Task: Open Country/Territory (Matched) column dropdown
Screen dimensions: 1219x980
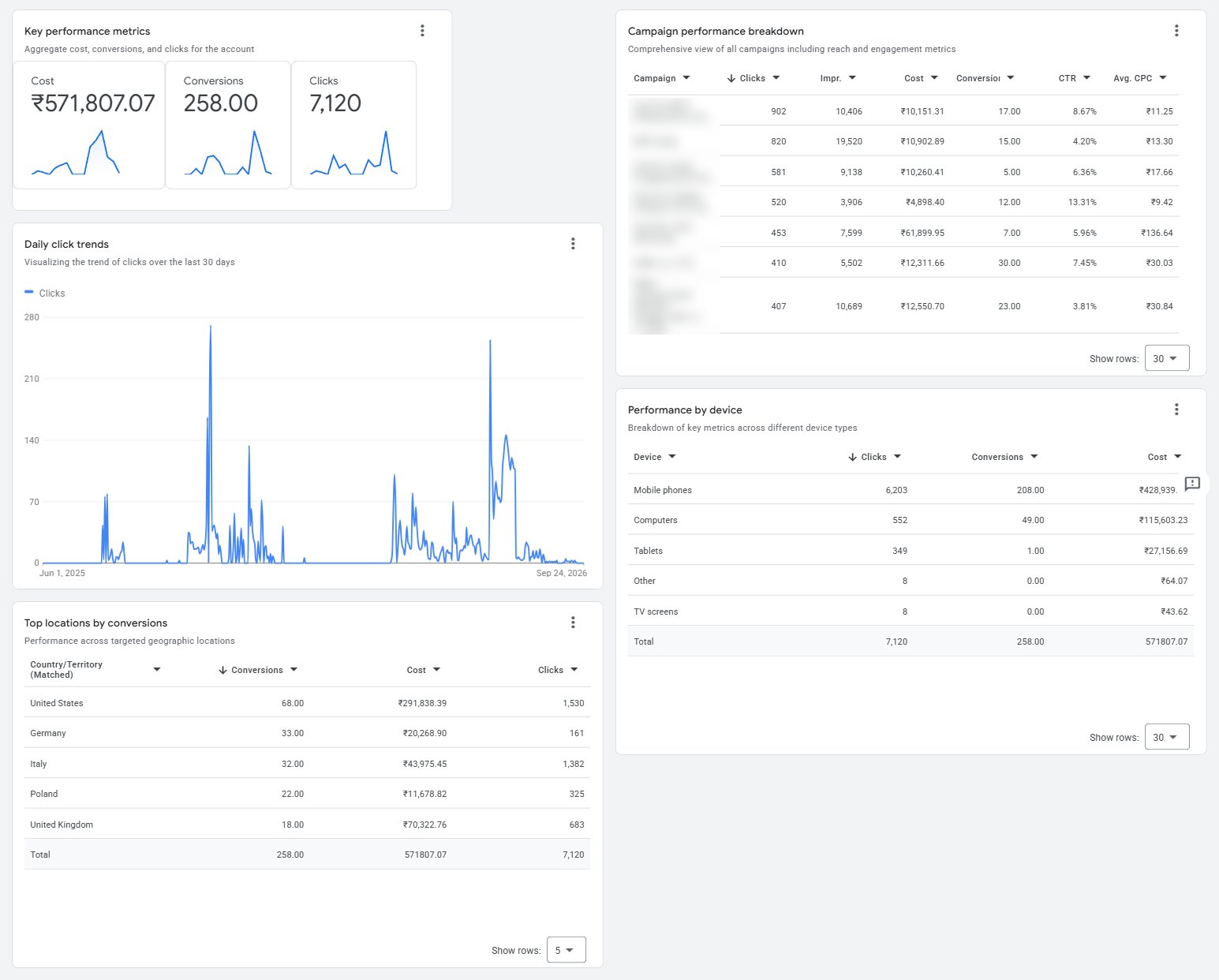Action: tap(157, 670)
